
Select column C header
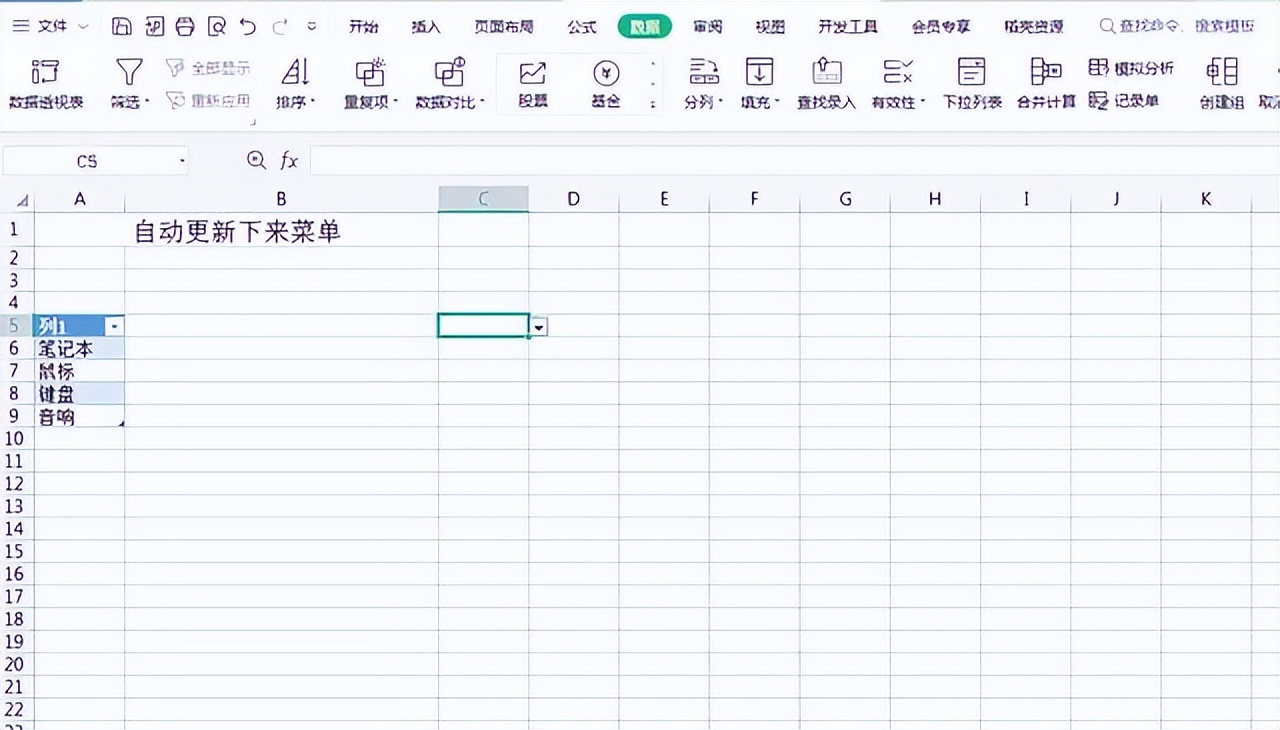pos(483,199)
